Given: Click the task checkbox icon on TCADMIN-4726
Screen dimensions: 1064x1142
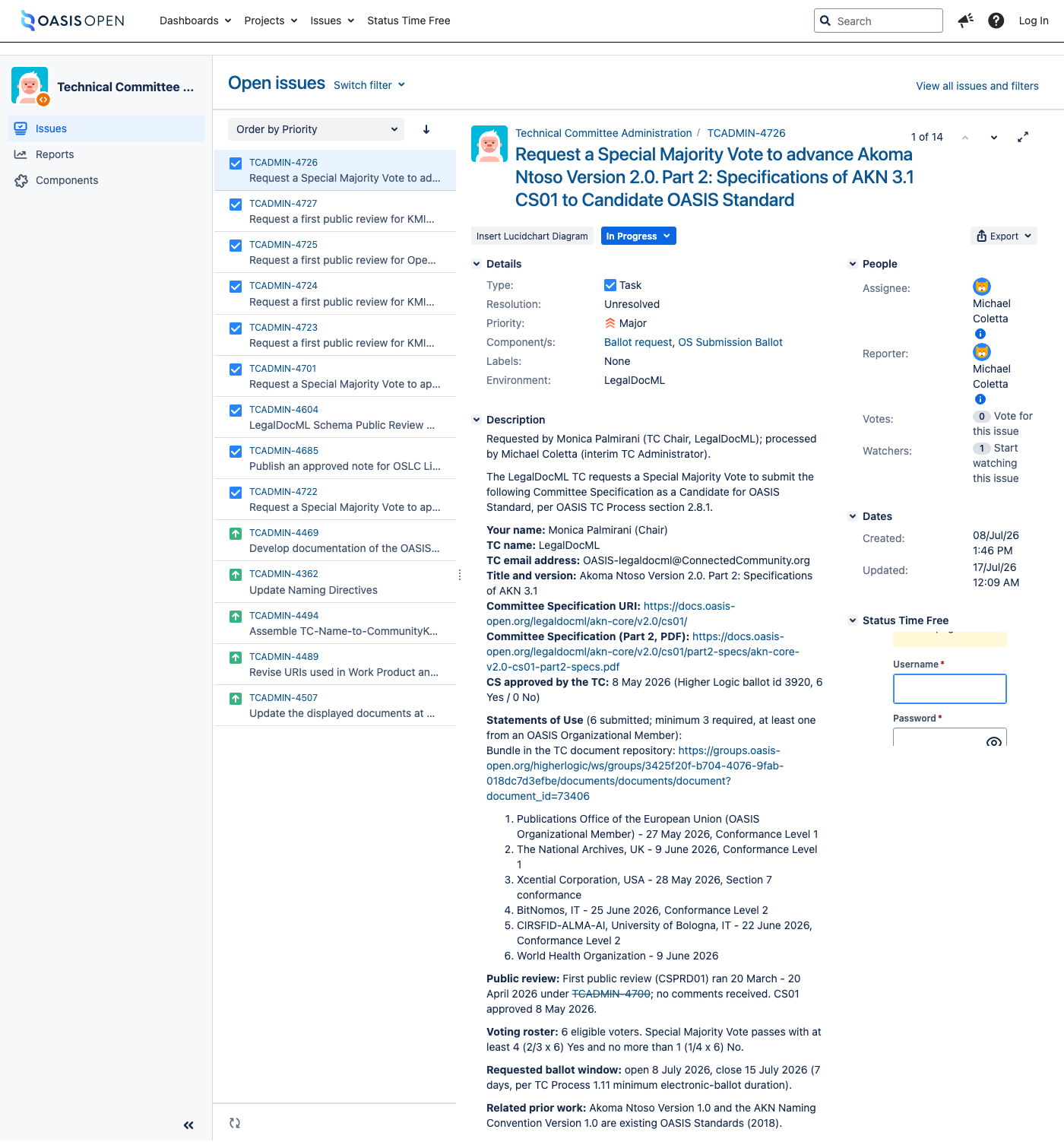Looking at the screenshot, I should [236, 163].
